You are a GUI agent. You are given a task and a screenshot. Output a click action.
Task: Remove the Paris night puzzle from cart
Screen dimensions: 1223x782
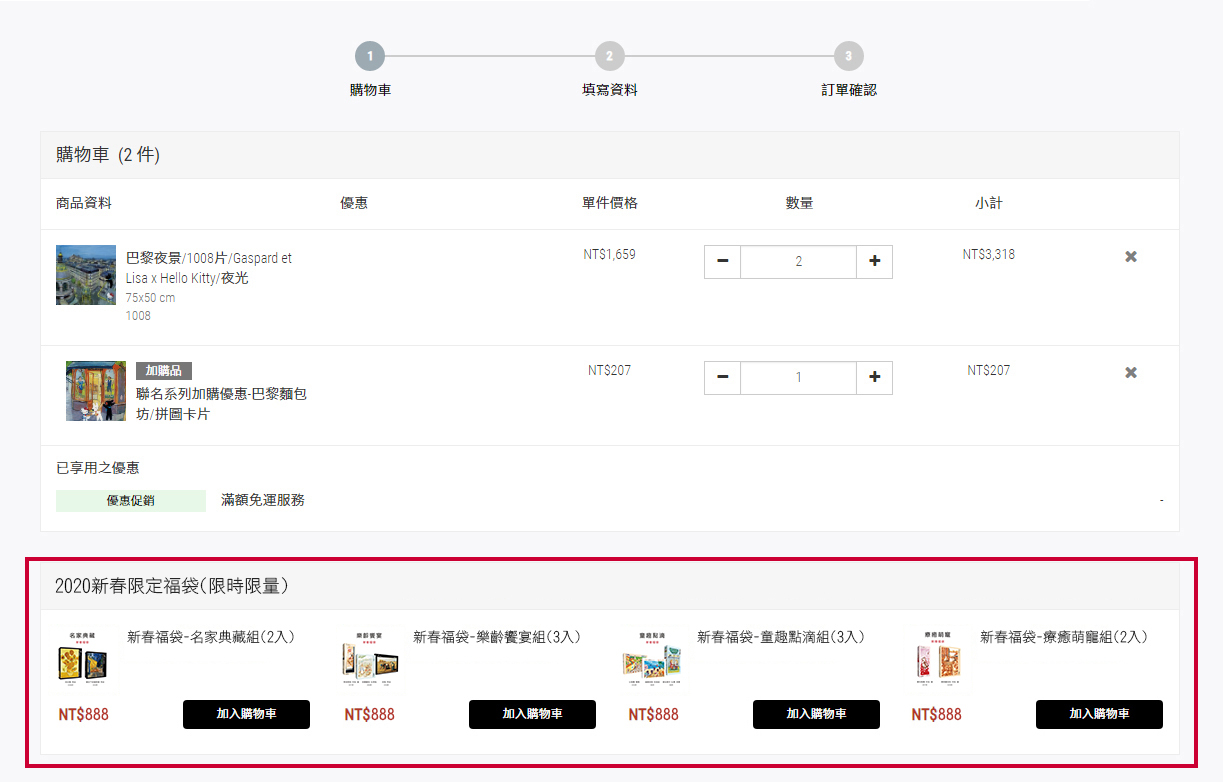tap(1131, 257)
